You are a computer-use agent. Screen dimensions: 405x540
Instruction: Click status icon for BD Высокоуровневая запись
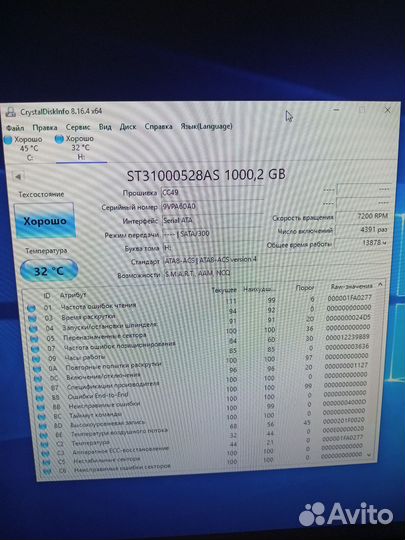(43, 426)
